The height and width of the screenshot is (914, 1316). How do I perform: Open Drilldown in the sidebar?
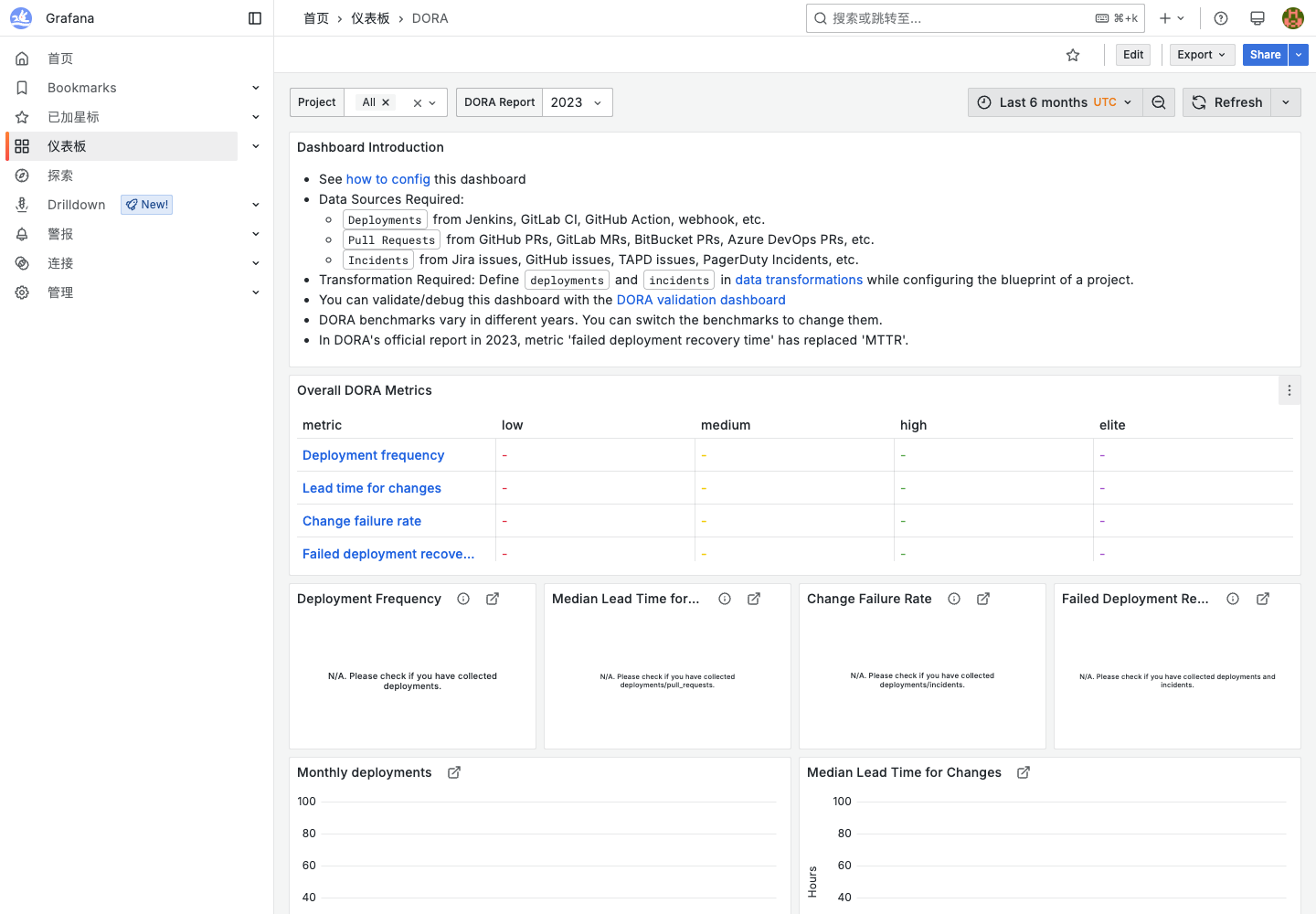(x=77, y=205)
